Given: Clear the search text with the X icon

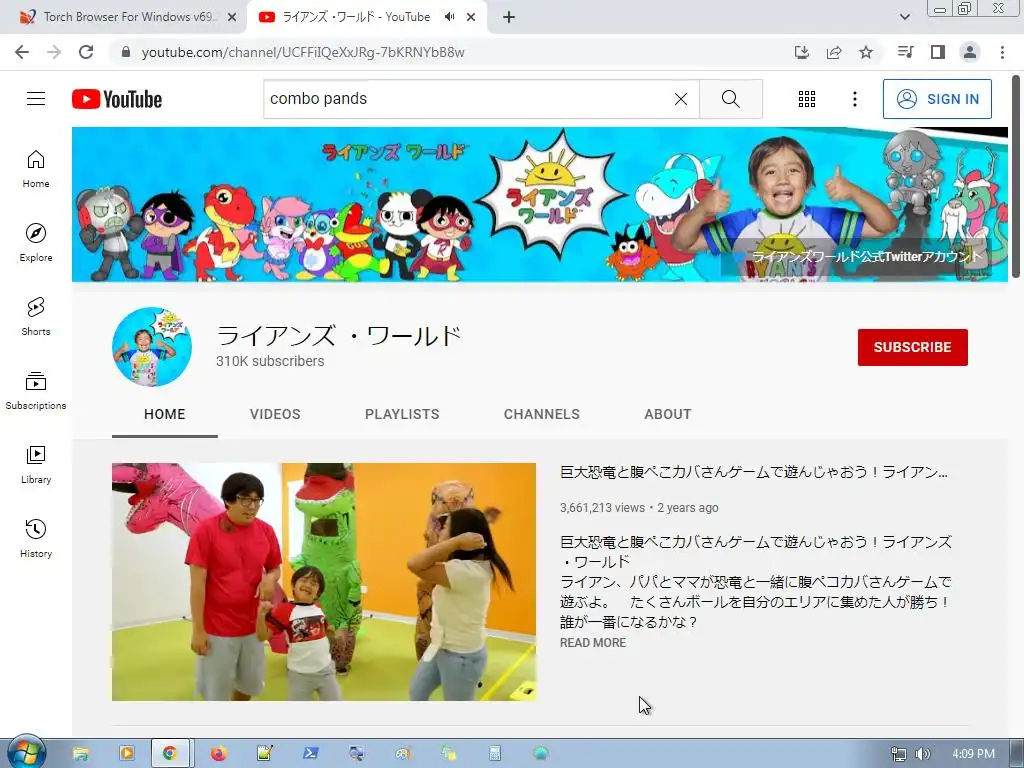Looking at the screenshot, I should (x=680, y=99).
